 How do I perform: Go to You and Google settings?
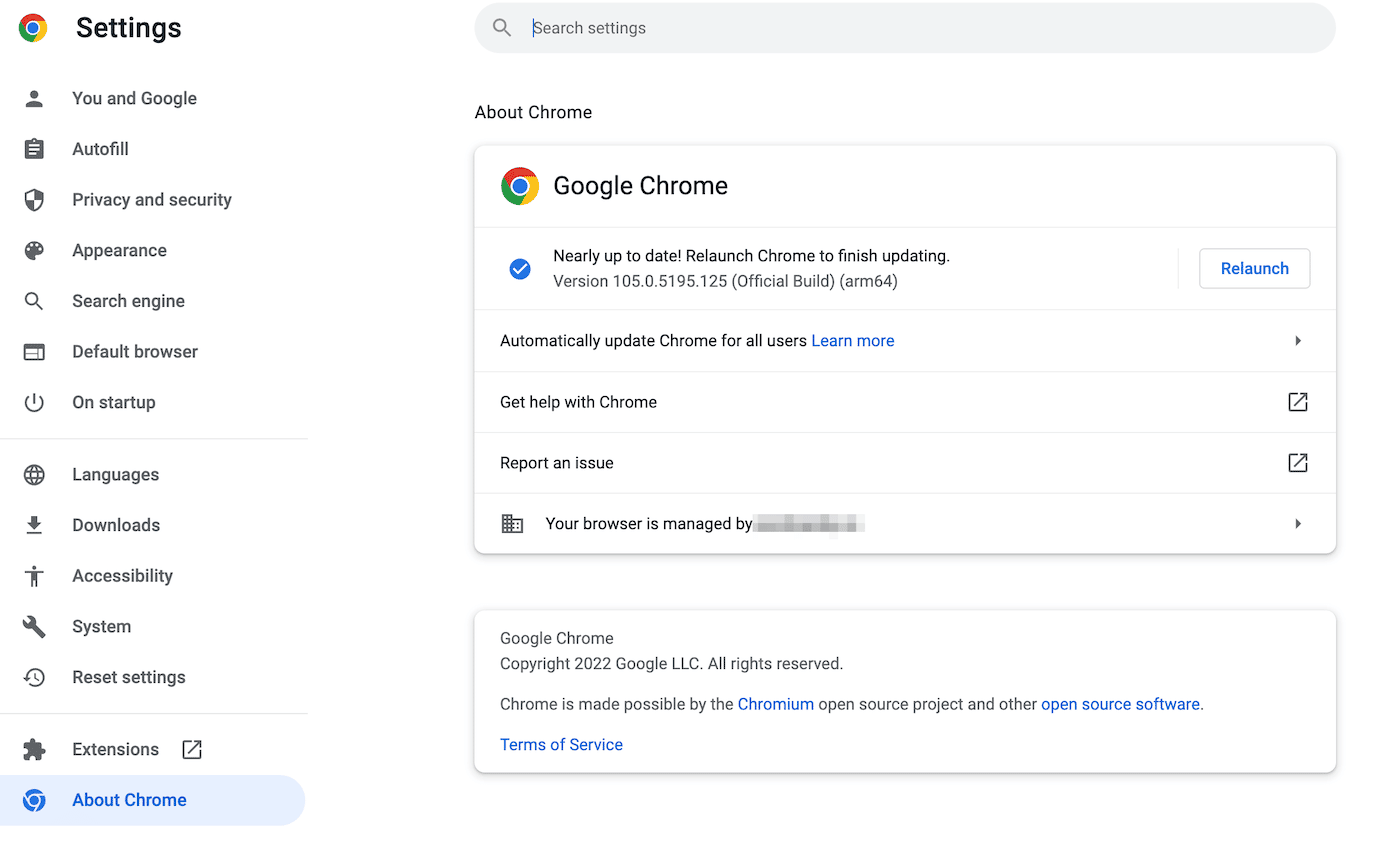click(133, 98)
